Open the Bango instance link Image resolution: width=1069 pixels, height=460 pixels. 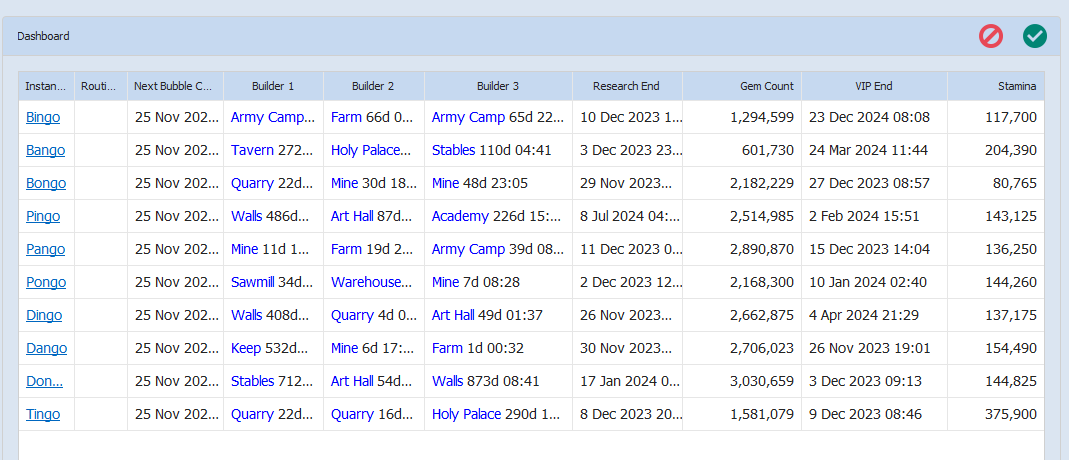(x=45, y=150)
